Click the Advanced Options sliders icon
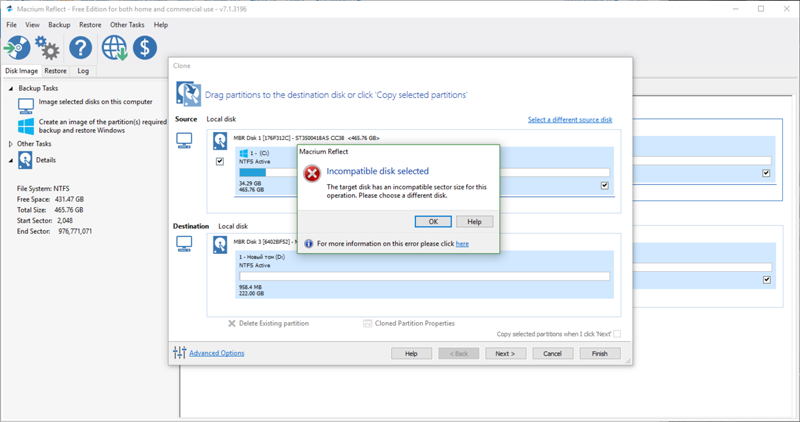The image size is (800, 422). [180, 353]
